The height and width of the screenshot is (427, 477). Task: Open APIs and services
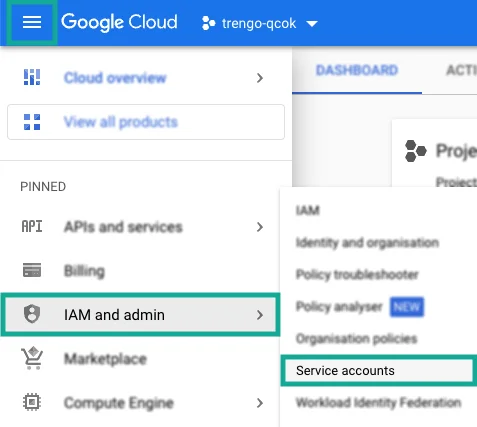[140, 227]
